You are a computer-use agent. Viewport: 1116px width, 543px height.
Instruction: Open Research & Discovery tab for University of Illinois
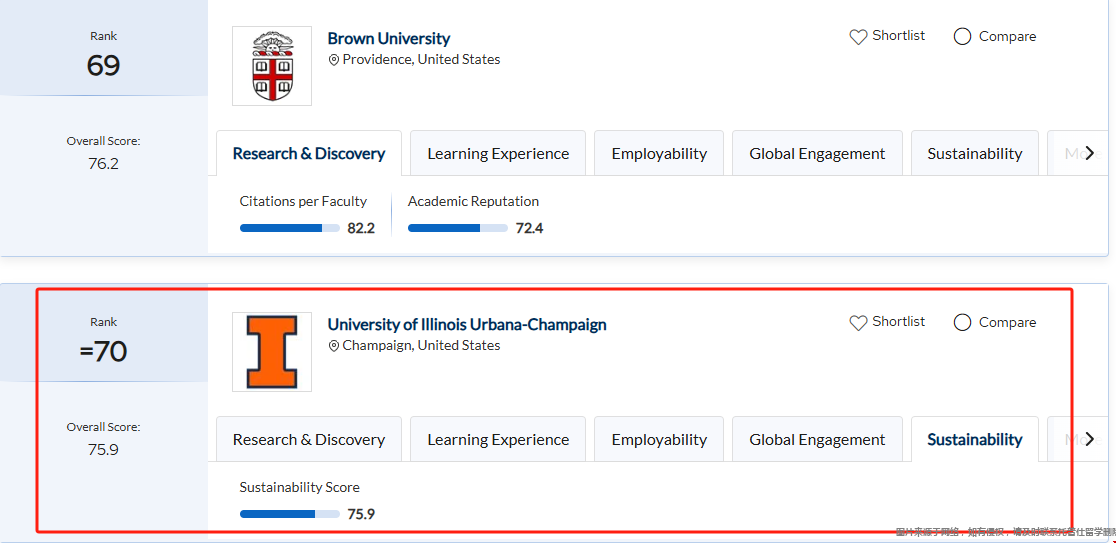tap(309, 440)
